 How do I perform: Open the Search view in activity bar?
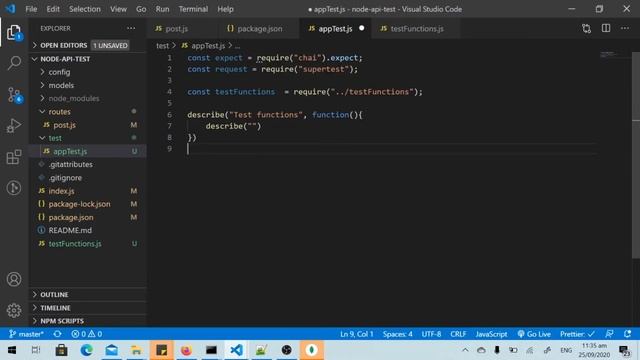14,63
